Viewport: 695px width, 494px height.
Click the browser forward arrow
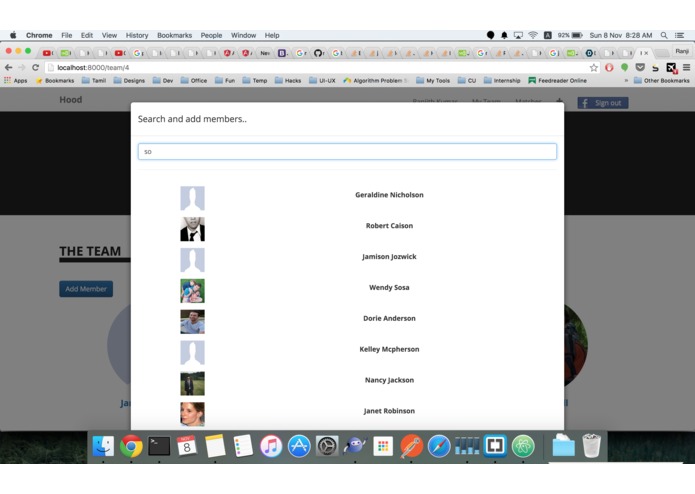coord(21,67)
